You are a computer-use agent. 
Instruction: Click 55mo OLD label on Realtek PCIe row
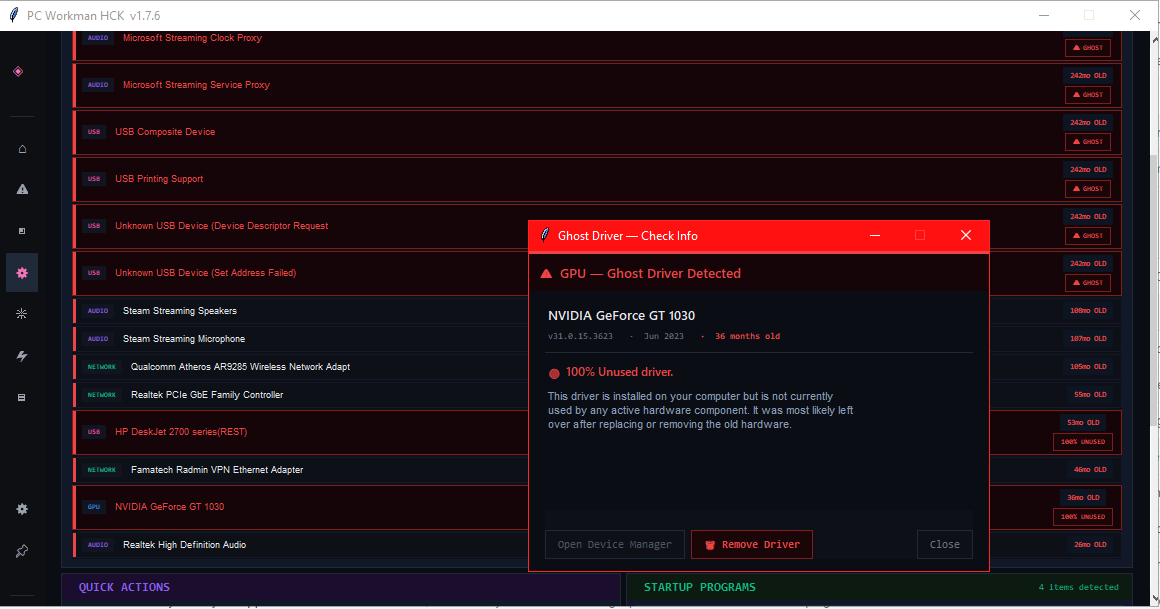click(1090, 395)
